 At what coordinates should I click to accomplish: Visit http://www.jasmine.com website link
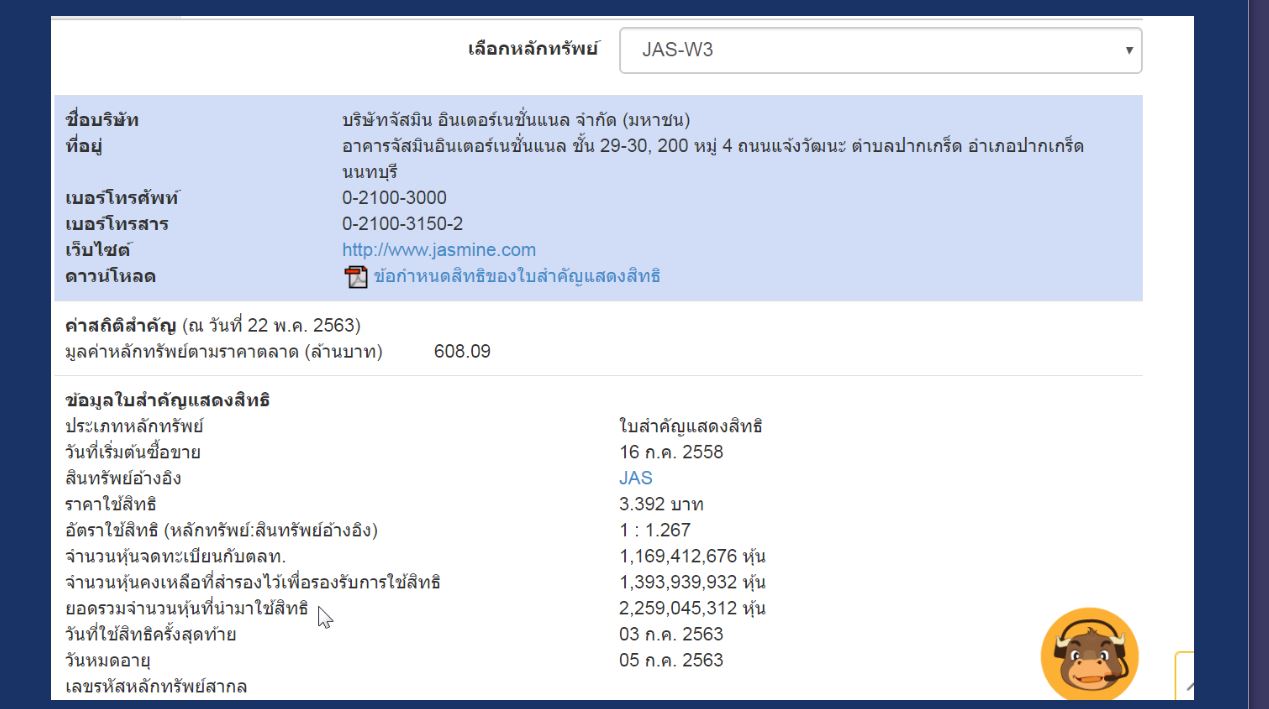[x=439, y=250]
